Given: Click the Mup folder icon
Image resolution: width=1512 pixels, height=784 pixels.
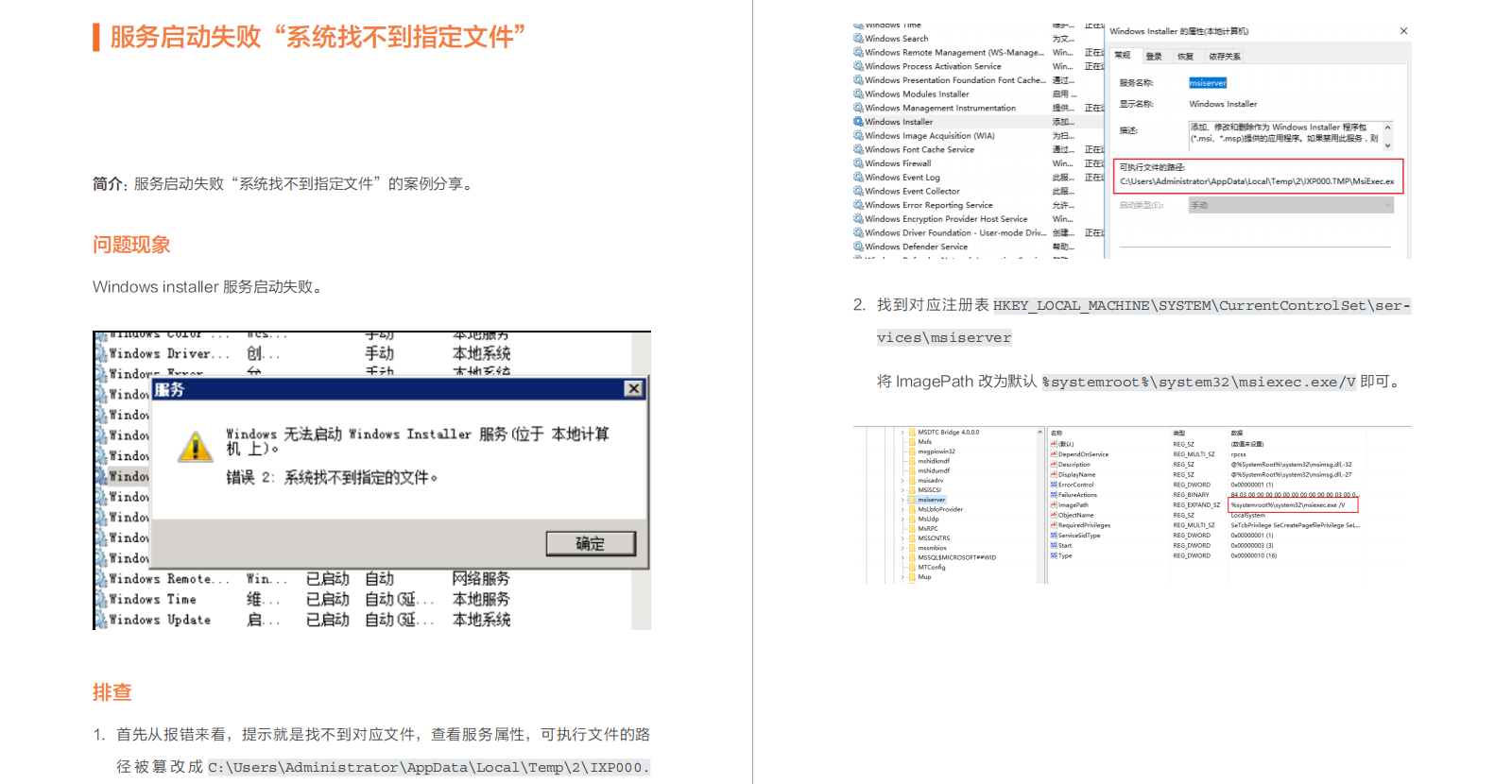Looking at the screenshot, I should pyautogui.click(x=912, y=576).
